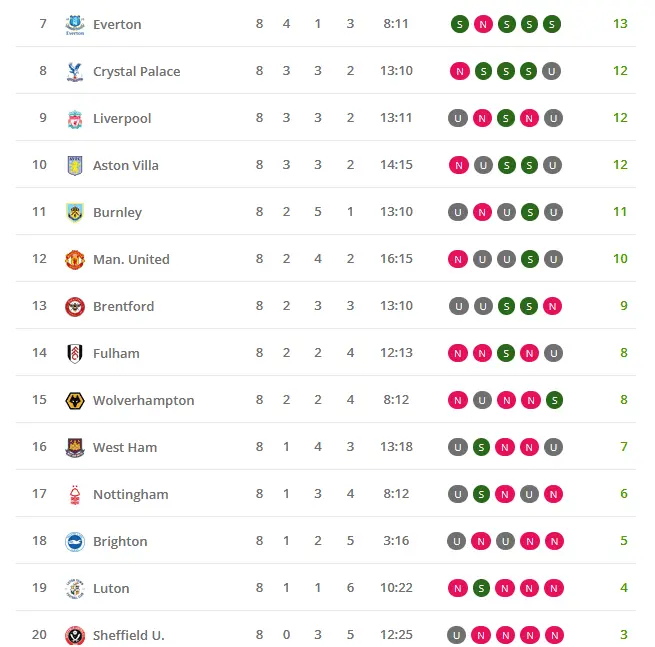Click the Brentford club crest
The width and height of the screenshot is (655, 647).
coord(75,306)
